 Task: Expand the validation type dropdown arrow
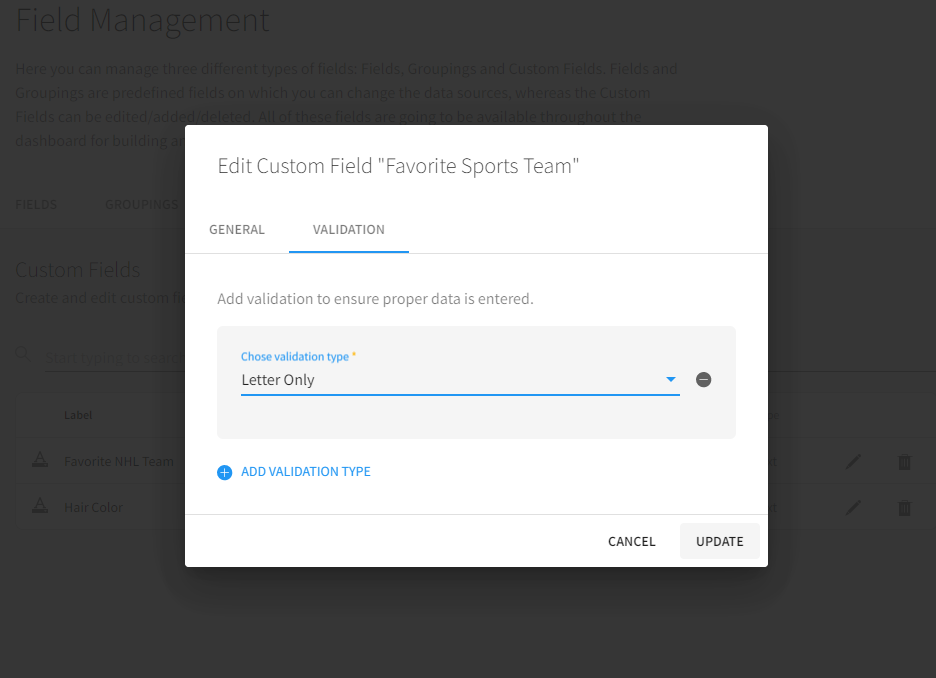pyautogui.click(x=671, y=380)
